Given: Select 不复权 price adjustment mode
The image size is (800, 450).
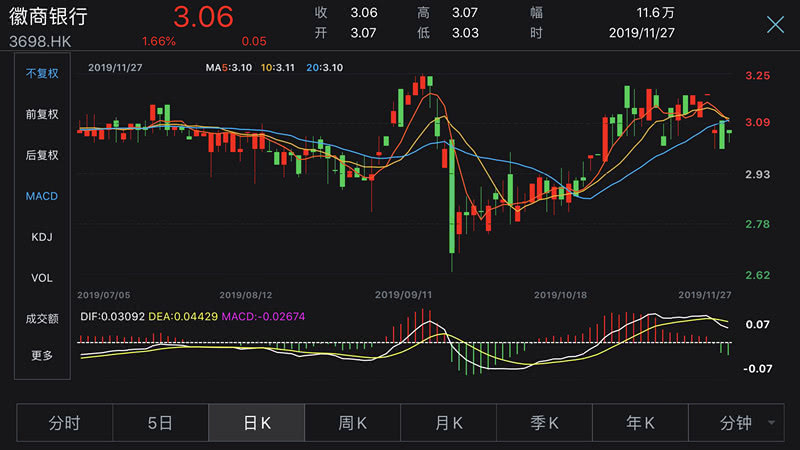Looking at the screenshot, I should pyautogui.click(x=42, y=73).
